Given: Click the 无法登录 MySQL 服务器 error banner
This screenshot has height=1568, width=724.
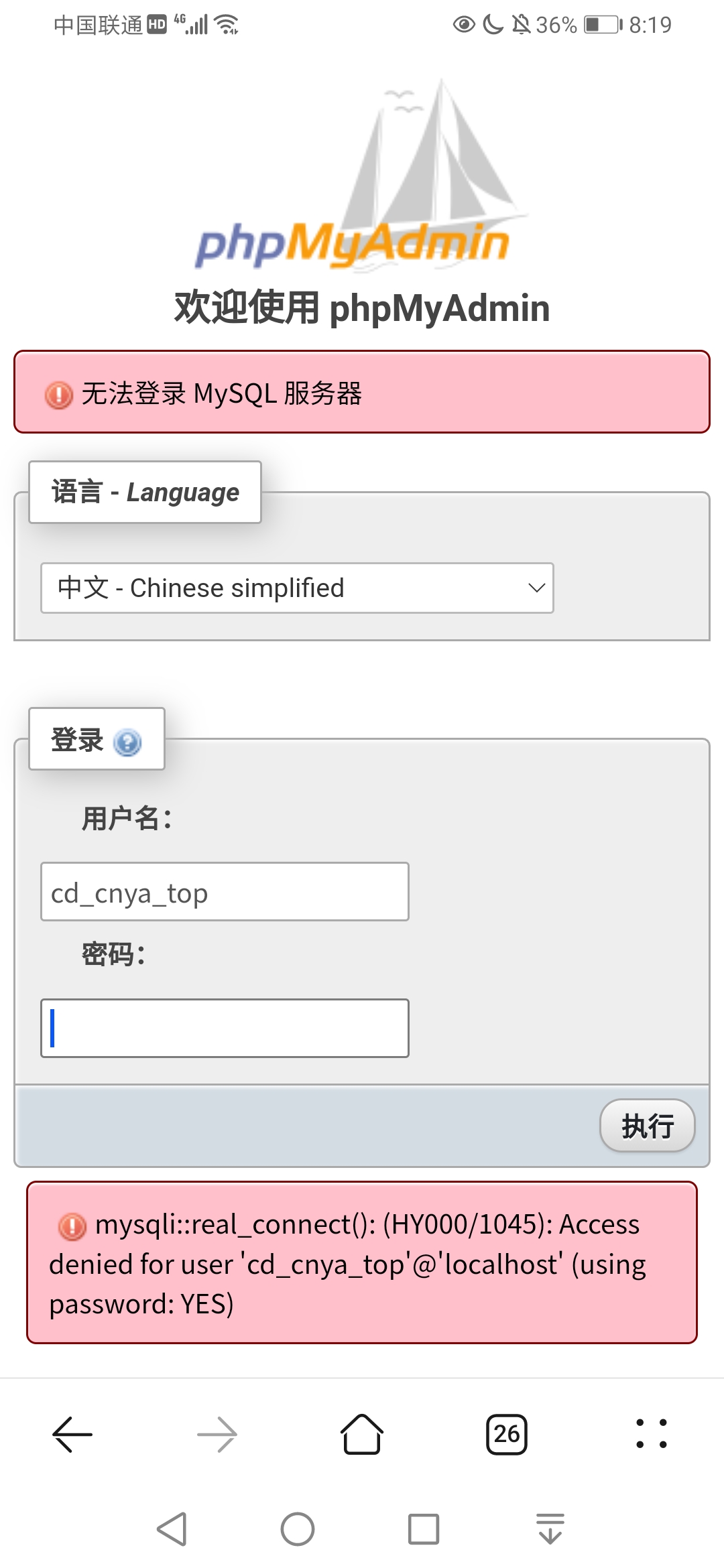Looking at the screenshot, I should 362,393.
